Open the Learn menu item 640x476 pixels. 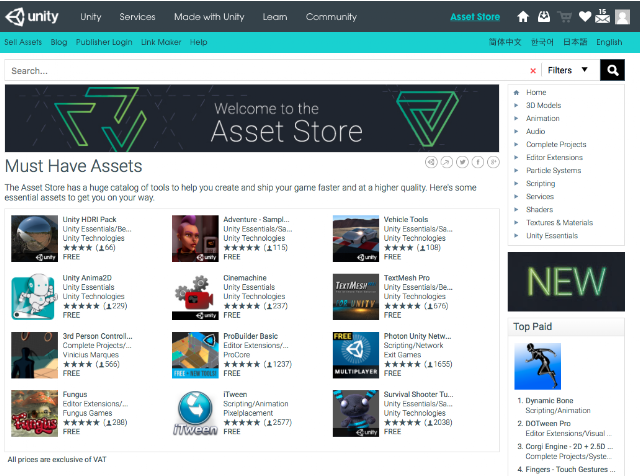[275, 17]
